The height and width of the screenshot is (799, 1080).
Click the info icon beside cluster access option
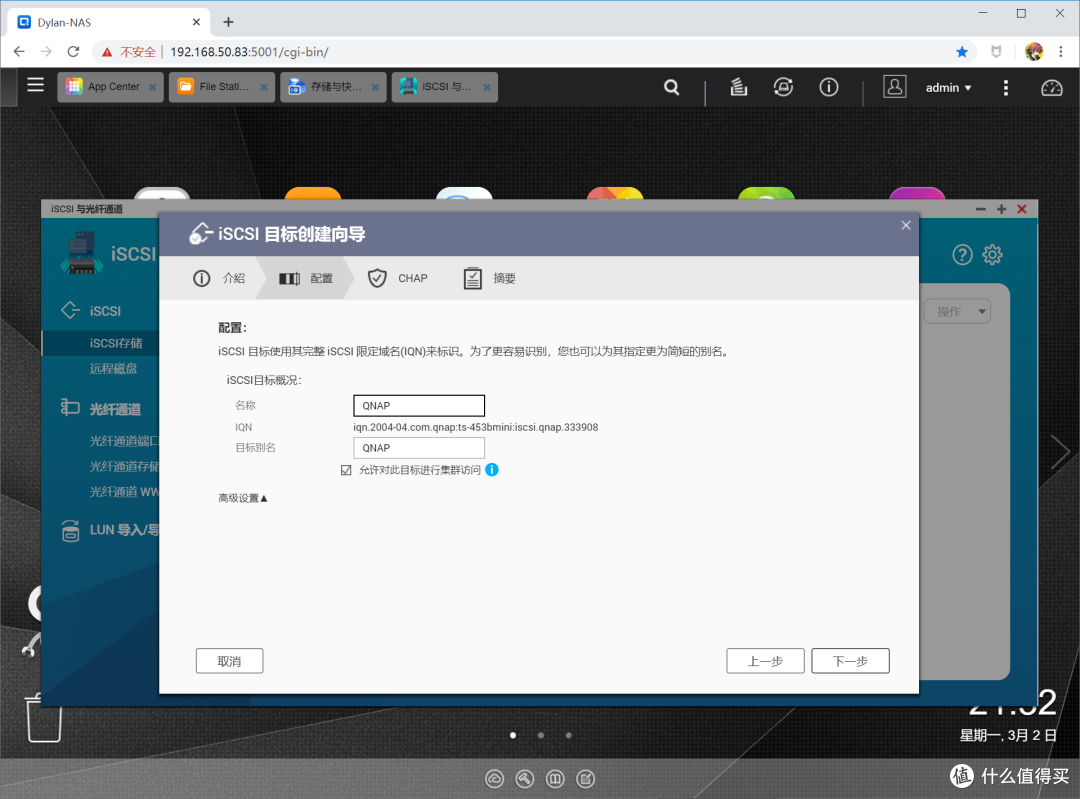492,470
